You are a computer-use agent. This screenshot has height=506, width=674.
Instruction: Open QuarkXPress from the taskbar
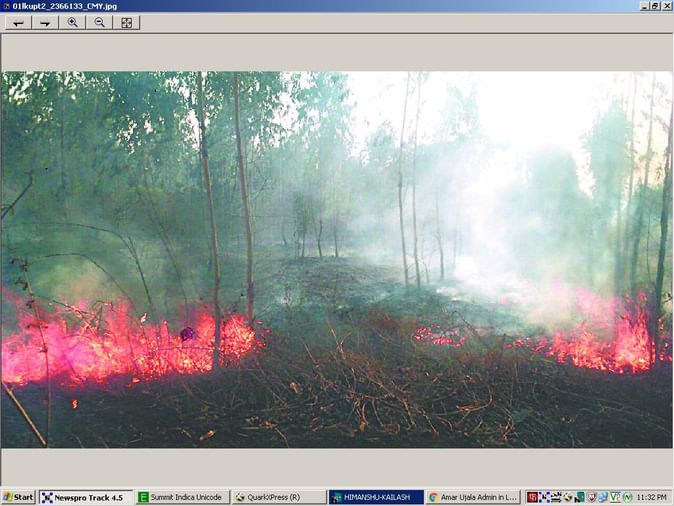click(x=277, y=497)
